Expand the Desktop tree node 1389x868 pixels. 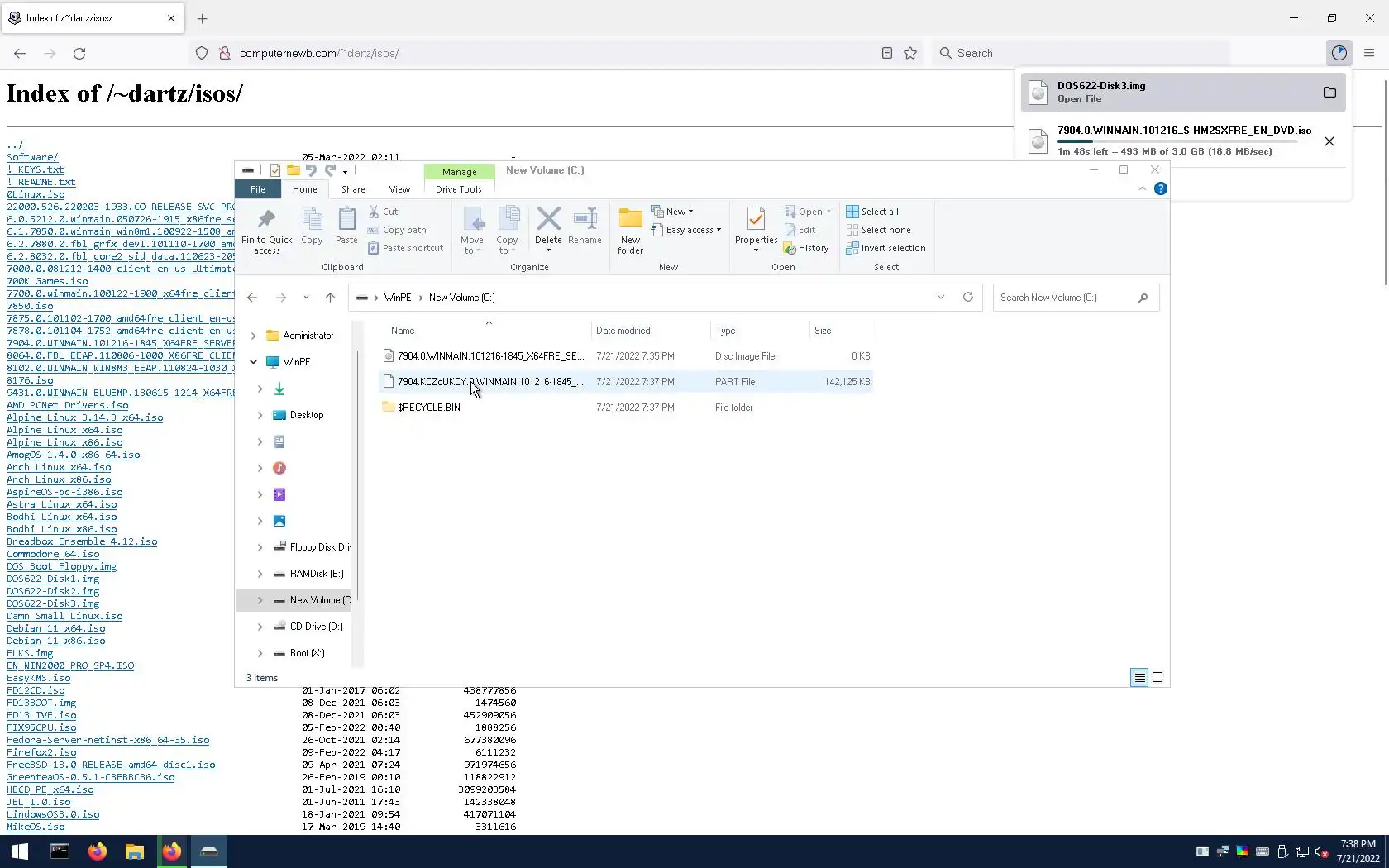click(260, 415)
